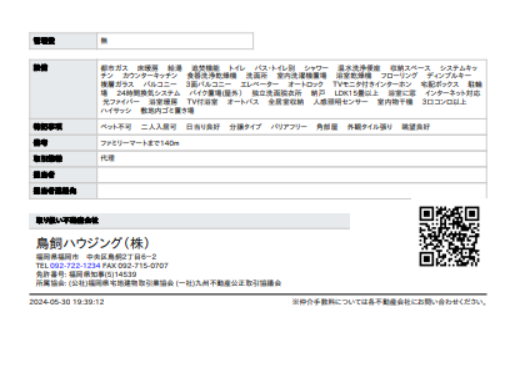Click the equipment item オートバス

click(243, 102)
